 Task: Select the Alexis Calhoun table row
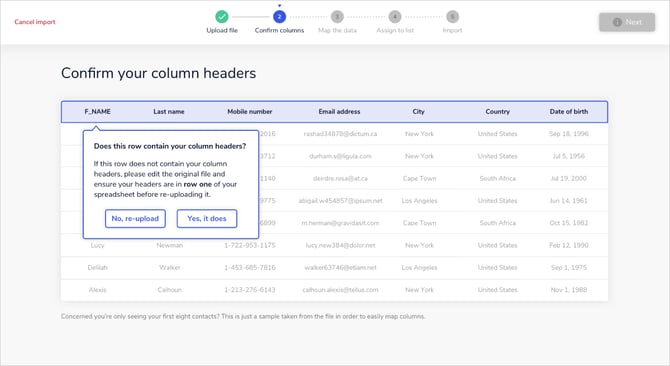pos(334,290)
